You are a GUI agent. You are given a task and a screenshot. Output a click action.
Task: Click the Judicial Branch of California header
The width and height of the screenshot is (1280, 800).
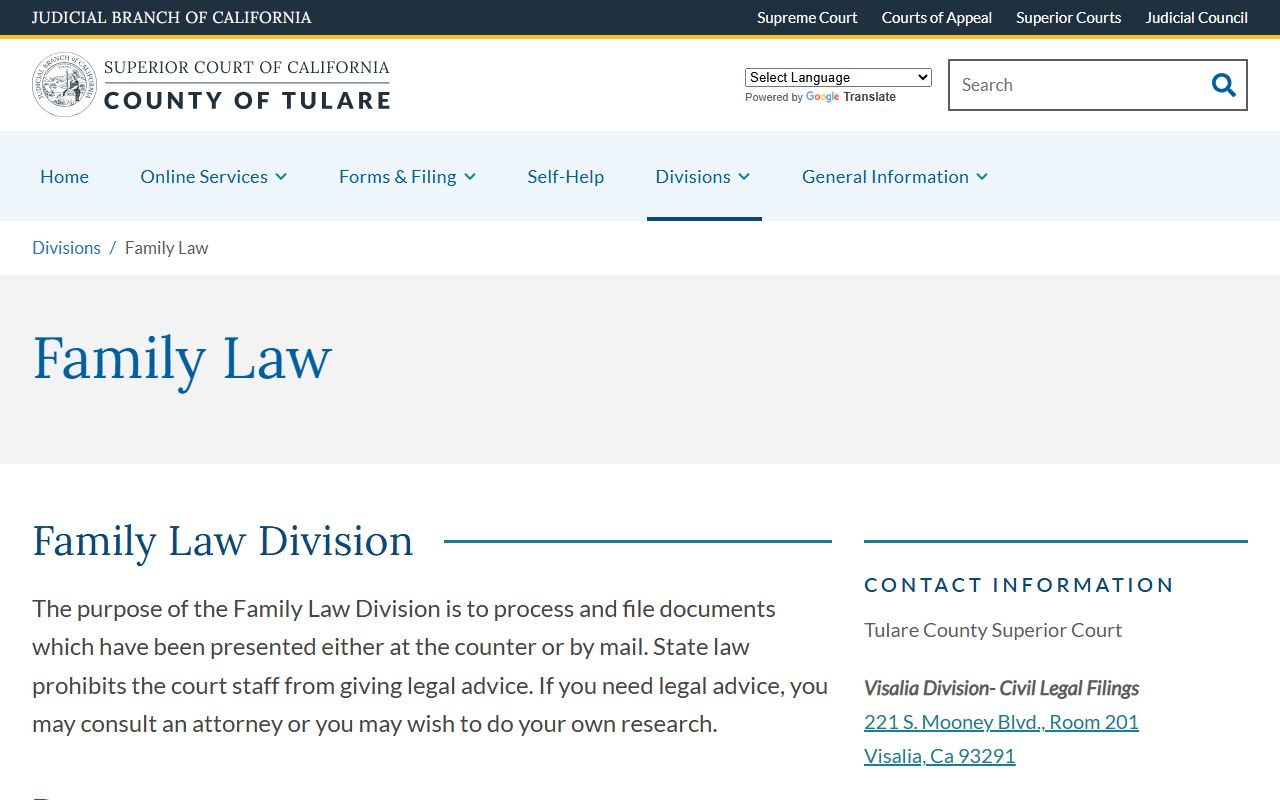coord(172,17)
